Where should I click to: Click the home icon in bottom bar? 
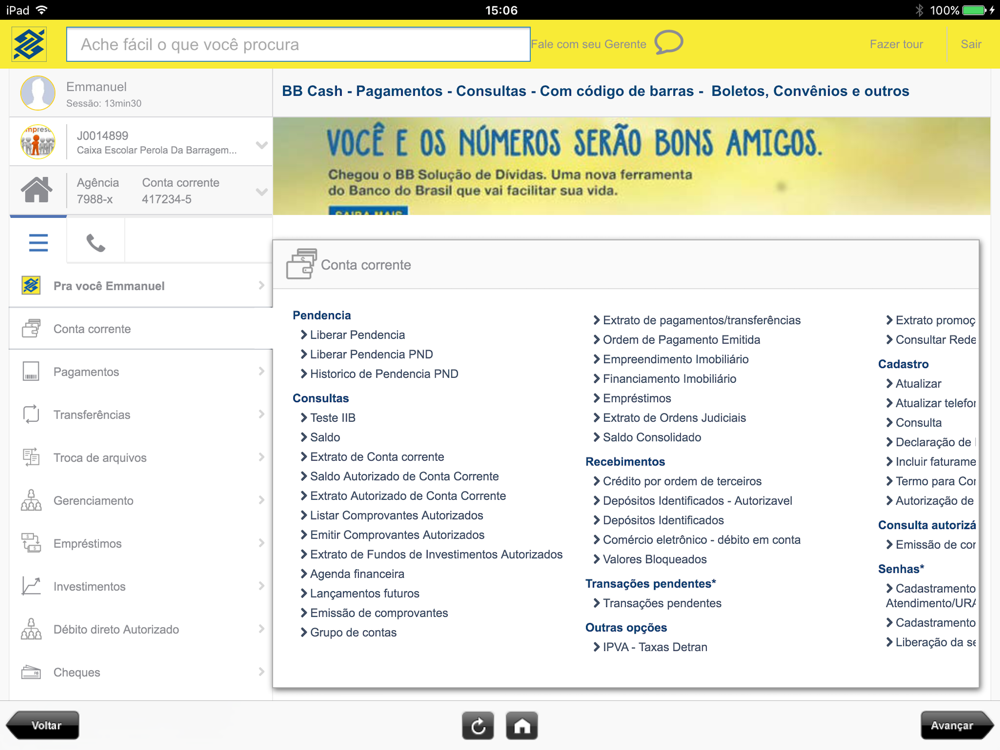(522, 726)
